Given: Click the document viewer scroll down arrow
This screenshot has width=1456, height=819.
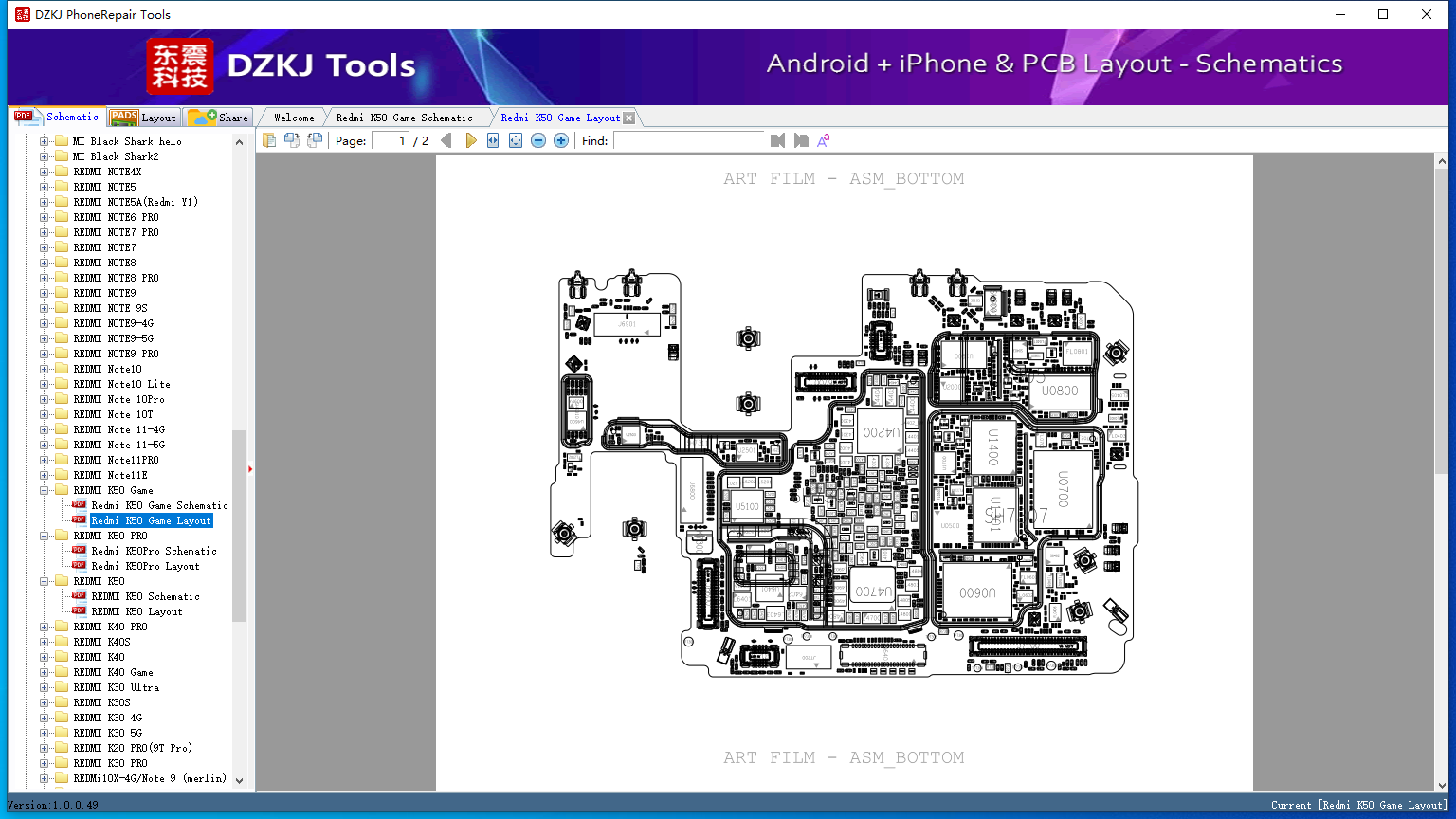Looking at the screenshot, I should [x=1443, y=784].
